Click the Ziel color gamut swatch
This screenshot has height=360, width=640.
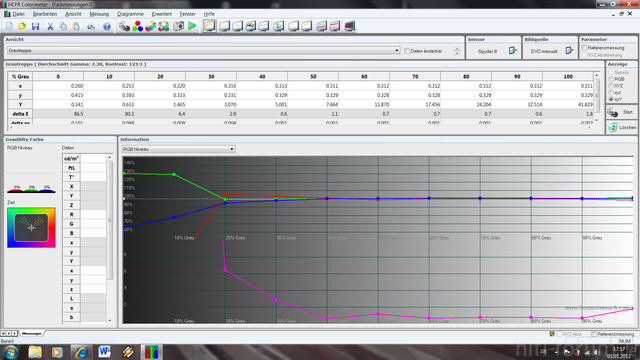click(x=31, y=228)
